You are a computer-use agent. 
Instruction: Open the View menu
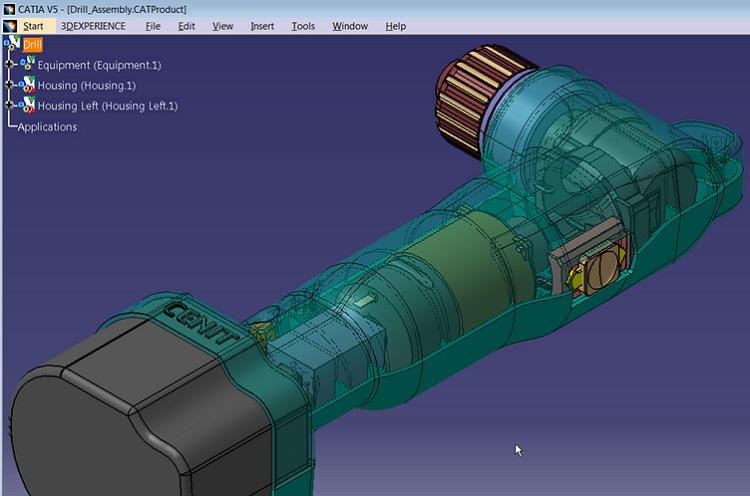(222, 26)
